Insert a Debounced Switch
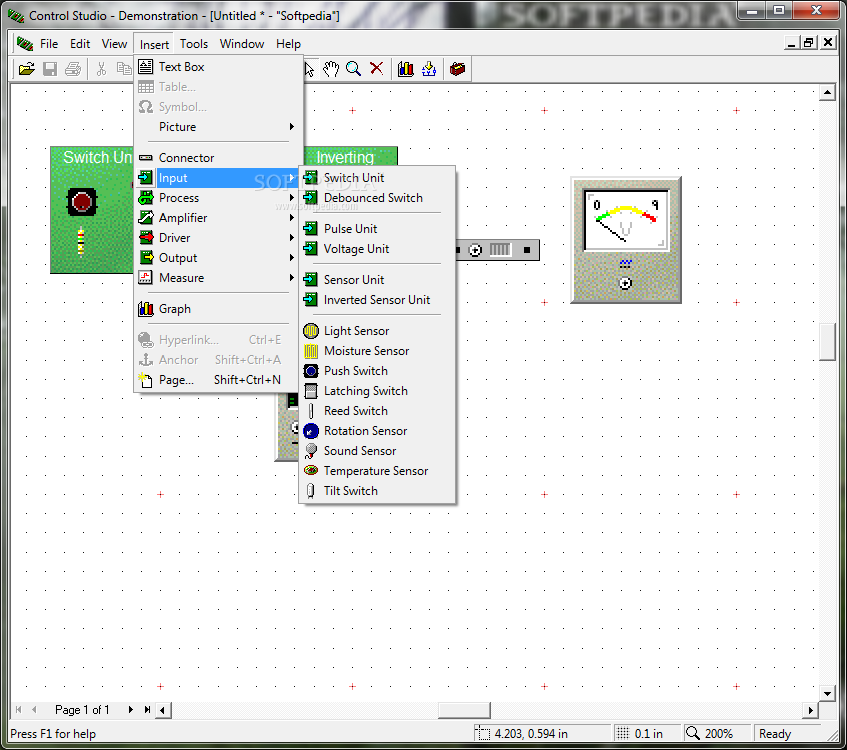The height and width of the screenshot is (750, 847). 377,198
